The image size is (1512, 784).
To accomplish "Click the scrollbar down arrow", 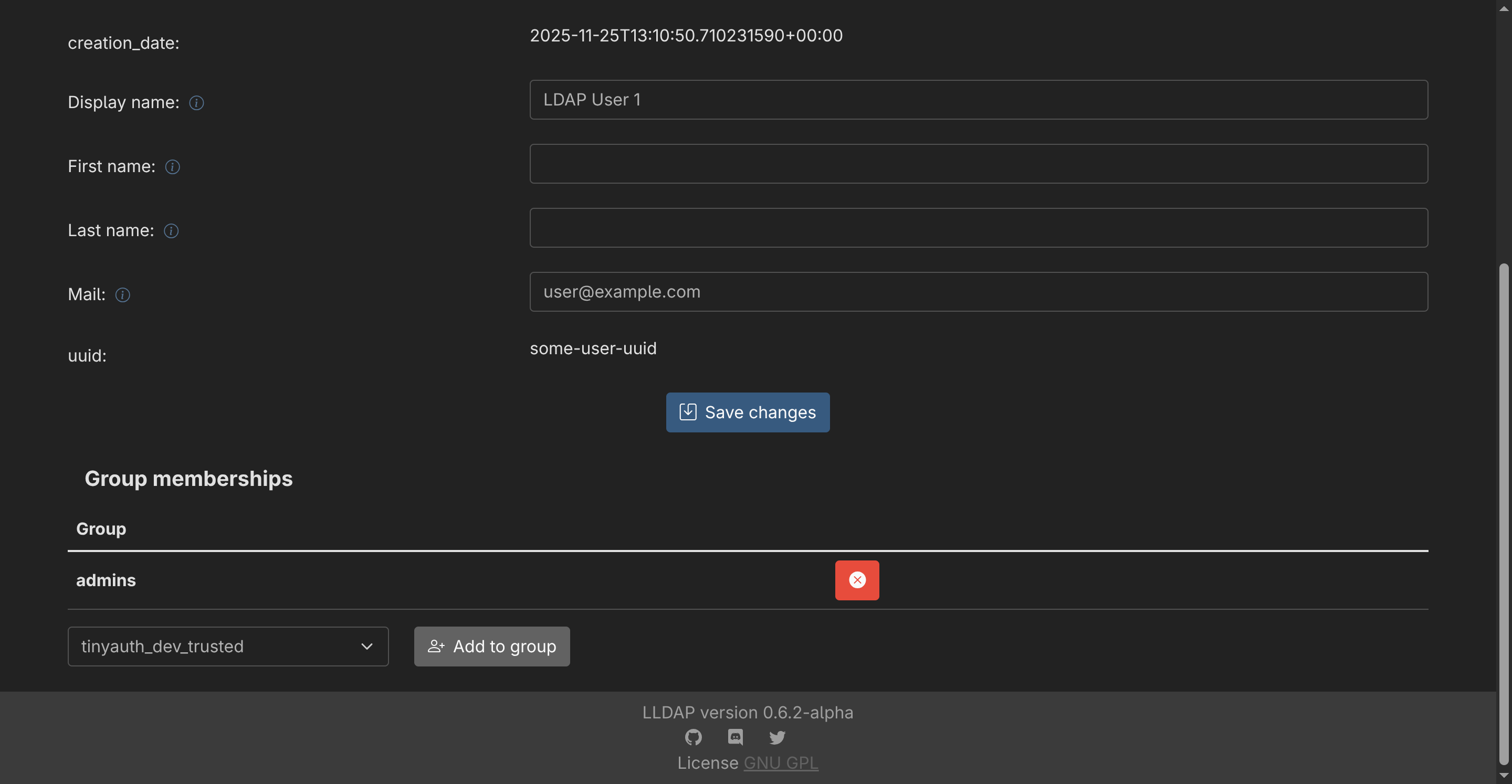I will pos(1504,774).
